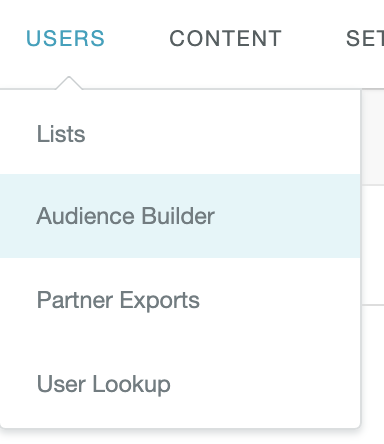Click the USERS header label
This screenshot has height=444, width=384.
click(65, 38)
